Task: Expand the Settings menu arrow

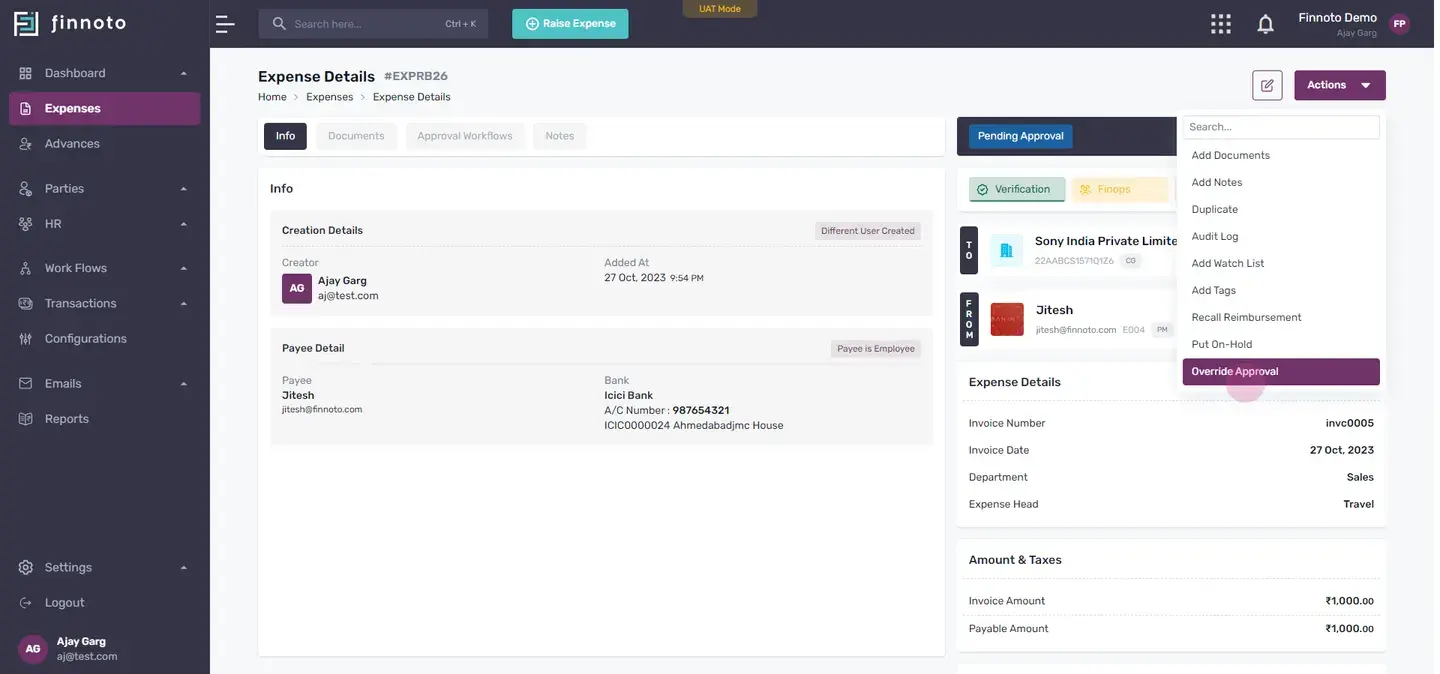Action: point(184,568)
